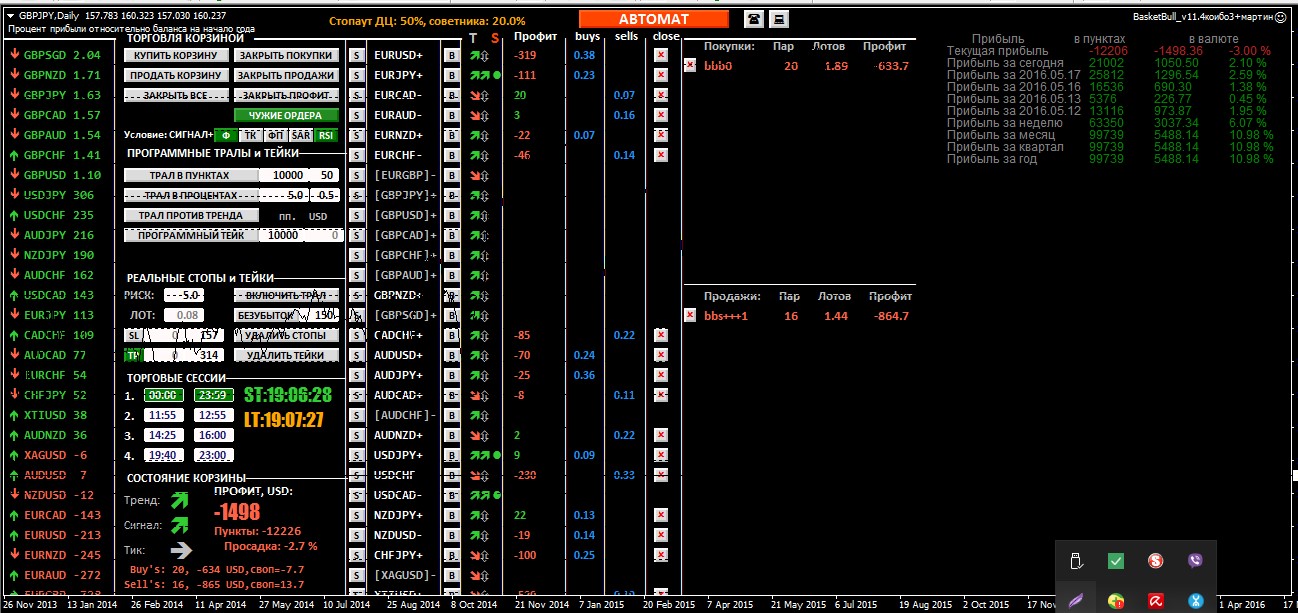The width and height of the screenshot is (1298, 613).
Task: Toggle the Ф signal condition button
Action: pos(226,135)
